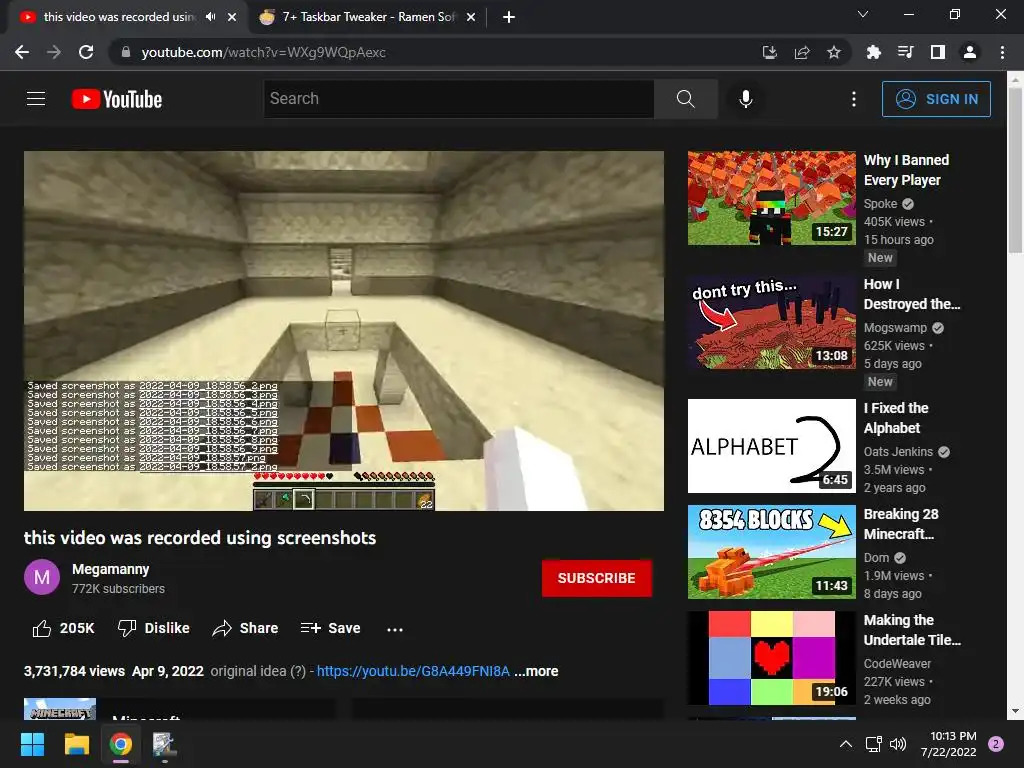Click the address bar URL
Screen dimensions: 1024x768
tap(263, 52)
